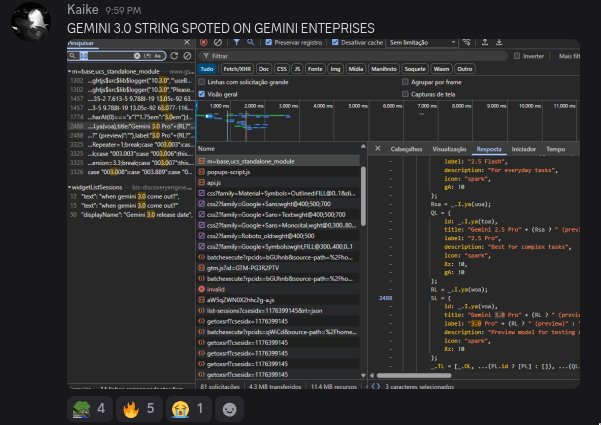The width and height of the screenshot is (601, 425).
Task: Click the crying face reaction emoji
Action: 181,409
